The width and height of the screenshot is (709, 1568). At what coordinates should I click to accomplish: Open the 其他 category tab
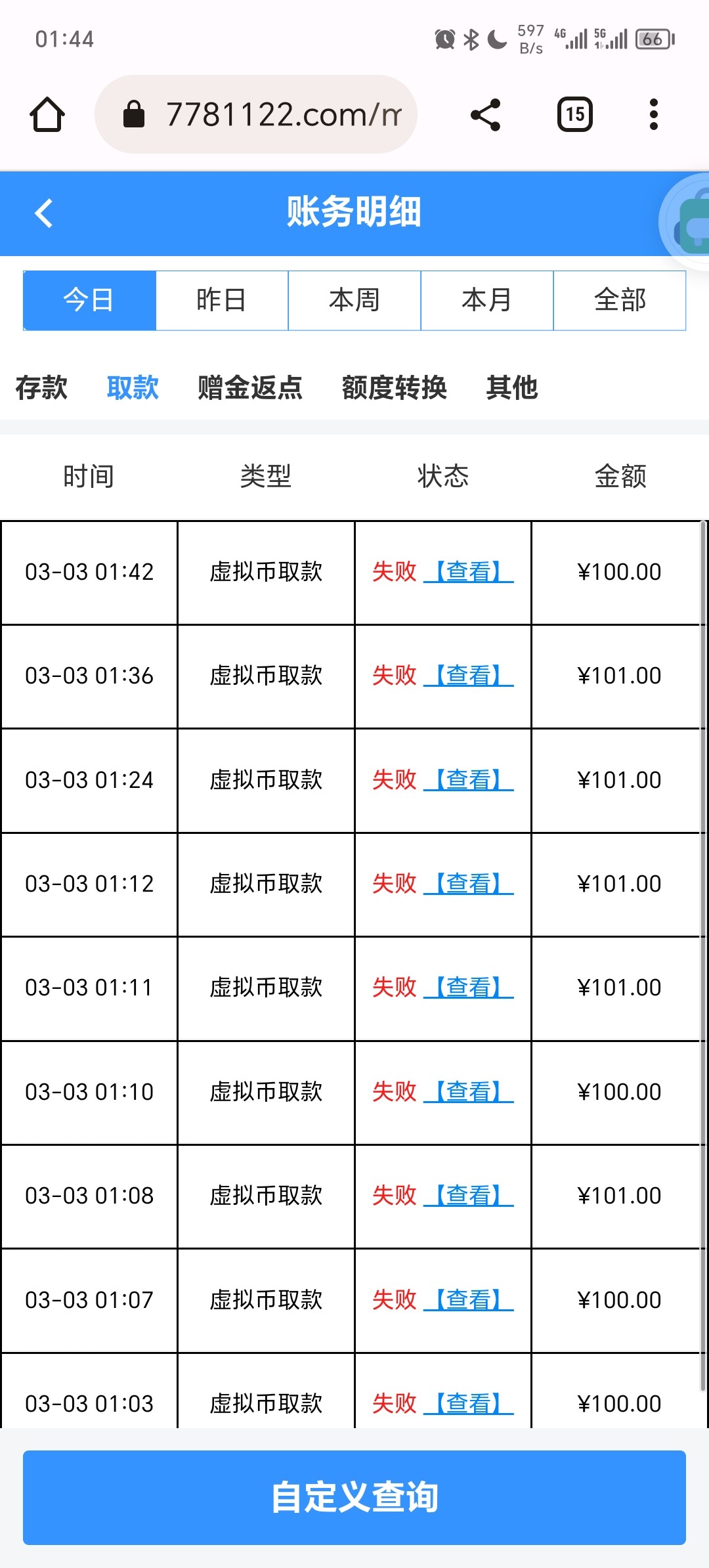click(512, 387)
